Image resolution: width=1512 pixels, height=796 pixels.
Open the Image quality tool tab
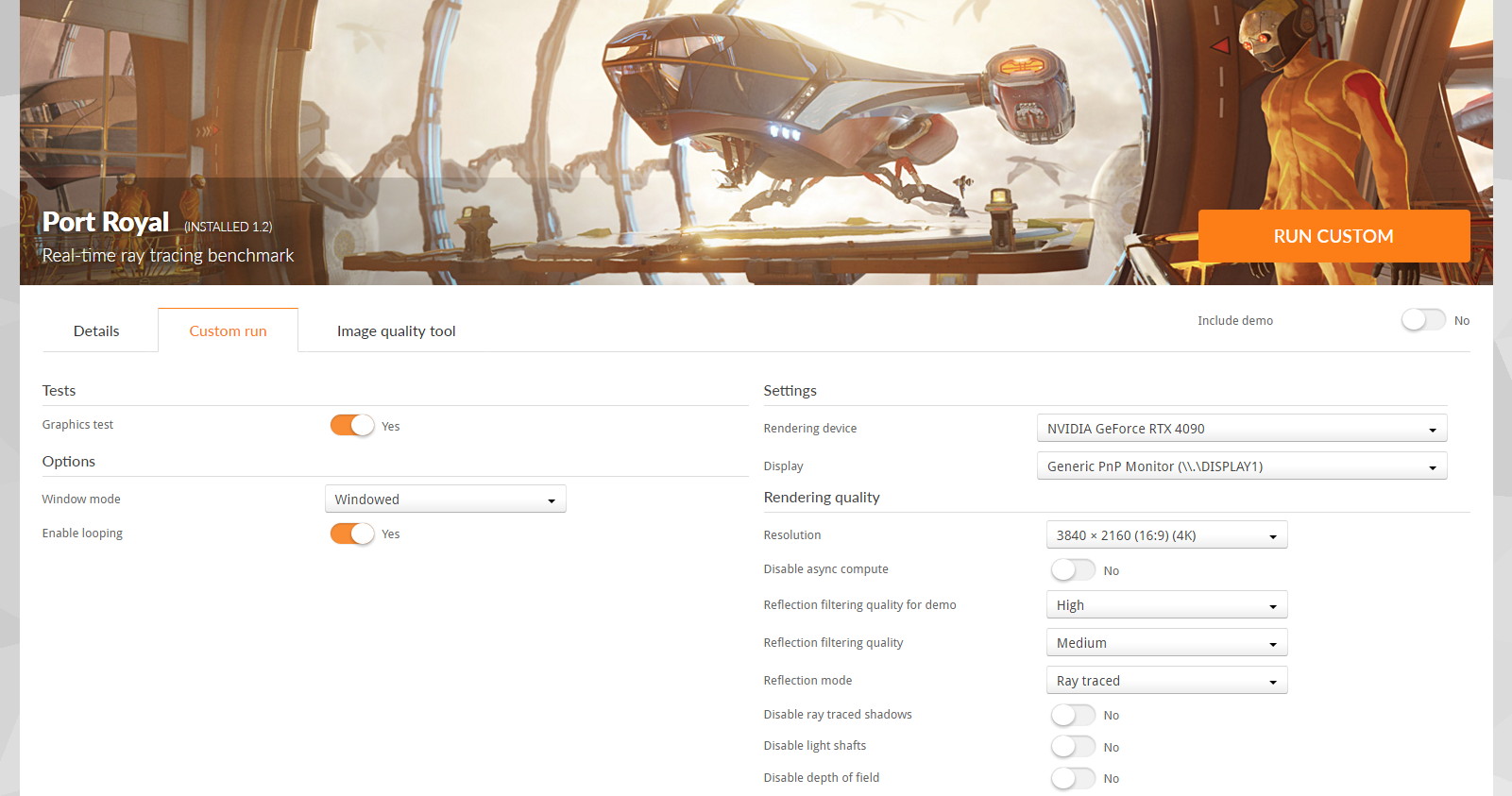(396, 330)
